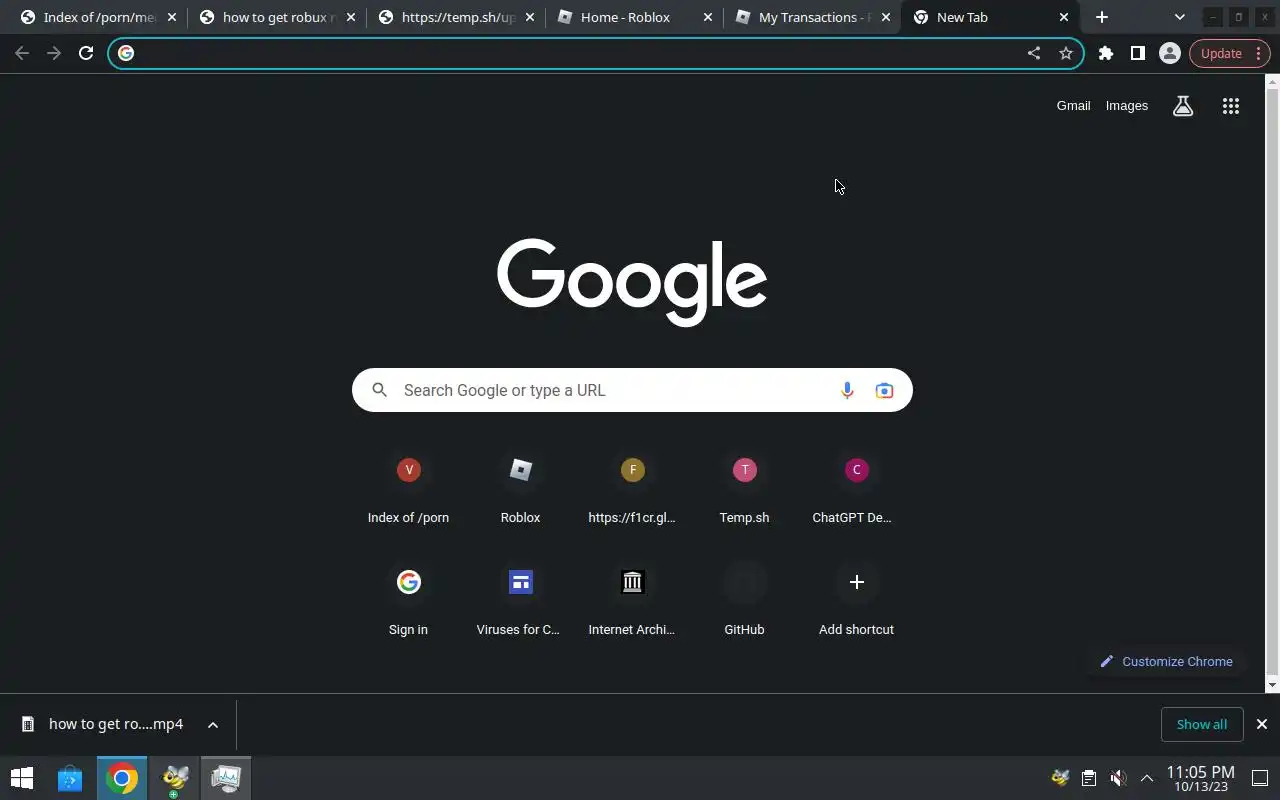The width and height of the screenshot is (1280, 800).
Task: Open the https://f1cr.gl... shortcut
Action: (x=632, y=488)
